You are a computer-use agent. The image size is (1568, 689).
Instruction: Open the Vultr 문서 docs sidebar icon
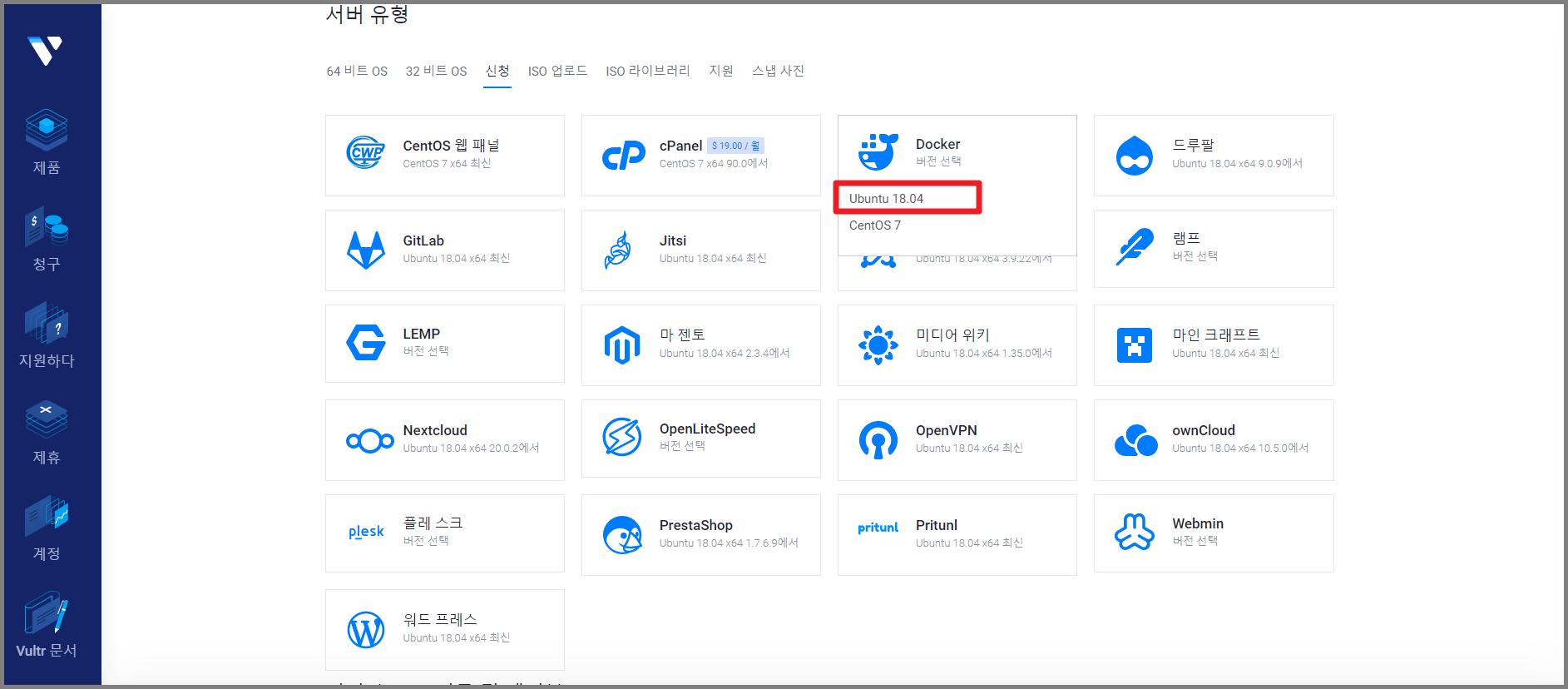point(47,612)
